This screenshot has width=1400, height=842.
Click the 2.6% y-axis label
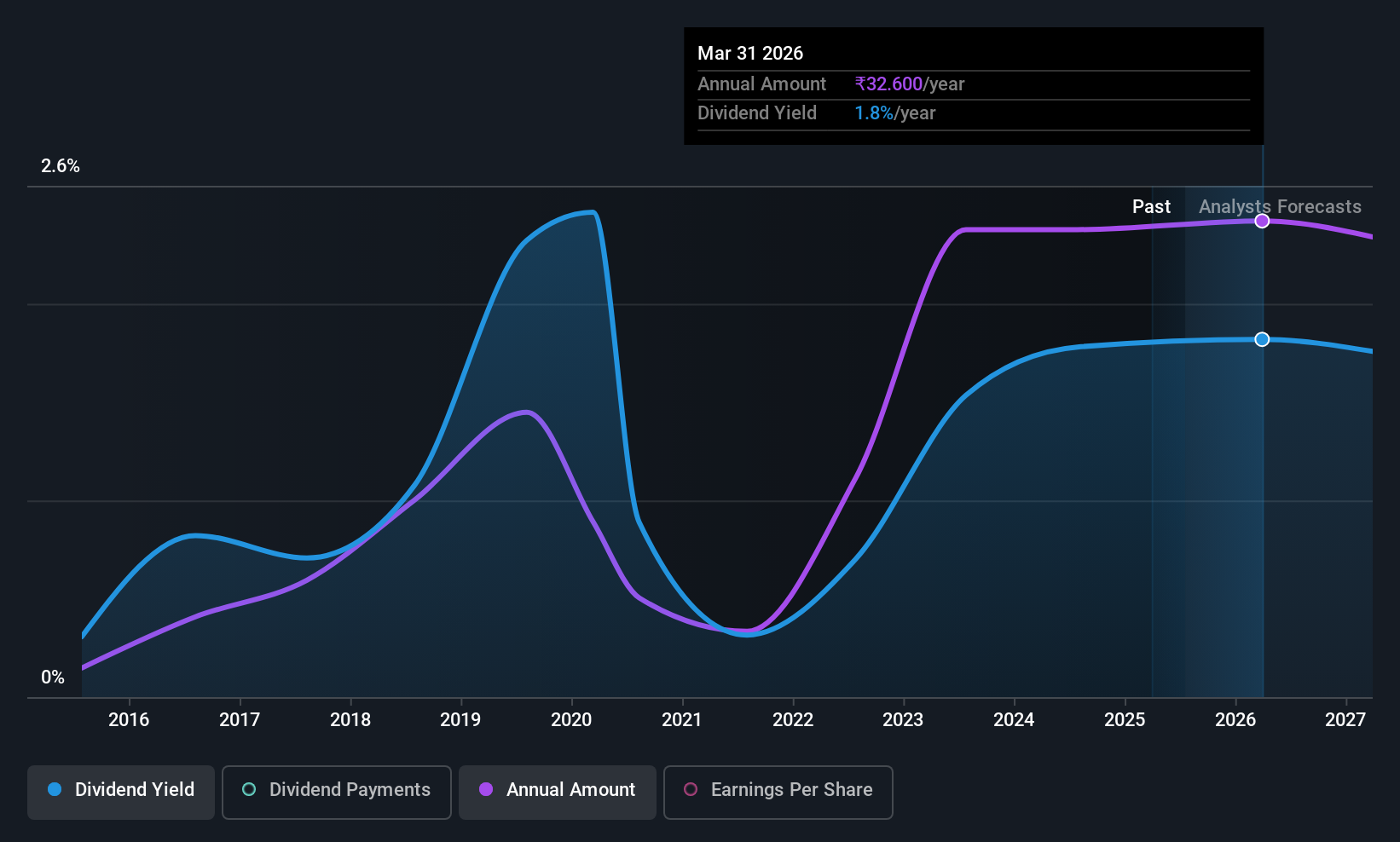tap(61, 166)
